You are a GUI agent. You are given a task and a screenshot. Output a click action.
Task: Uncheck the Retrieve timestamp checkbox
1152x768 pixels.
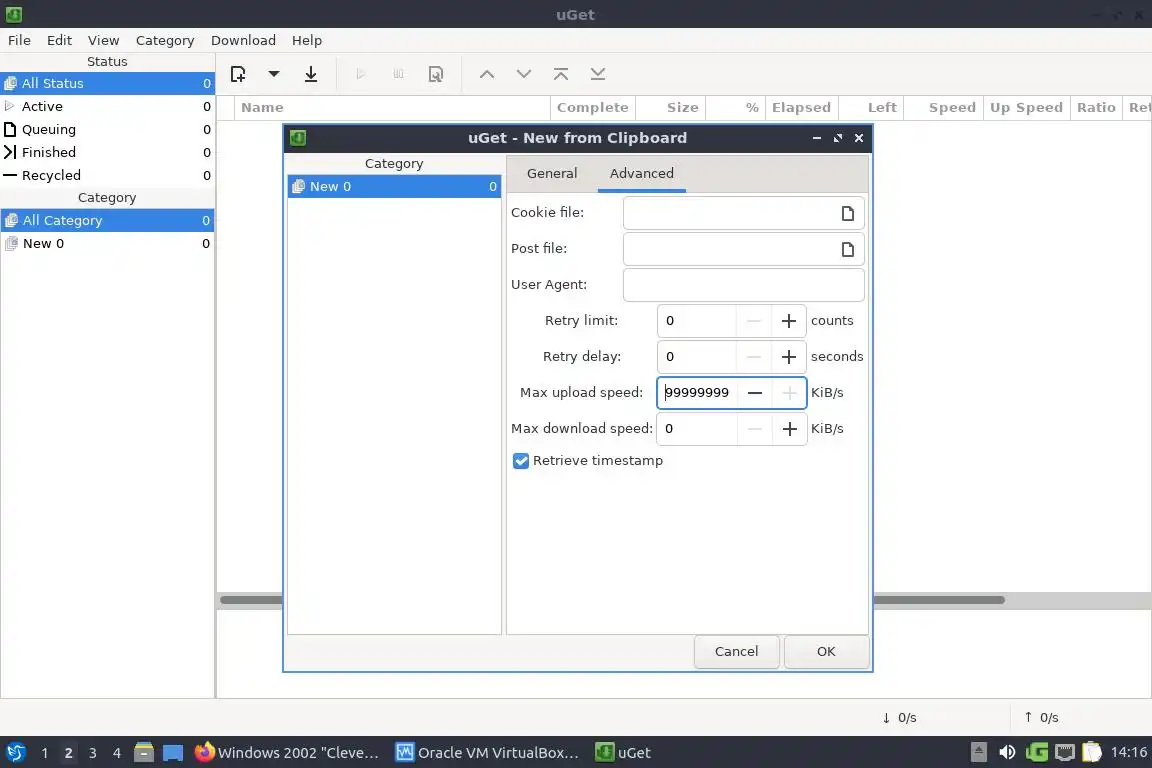[521, 461]
